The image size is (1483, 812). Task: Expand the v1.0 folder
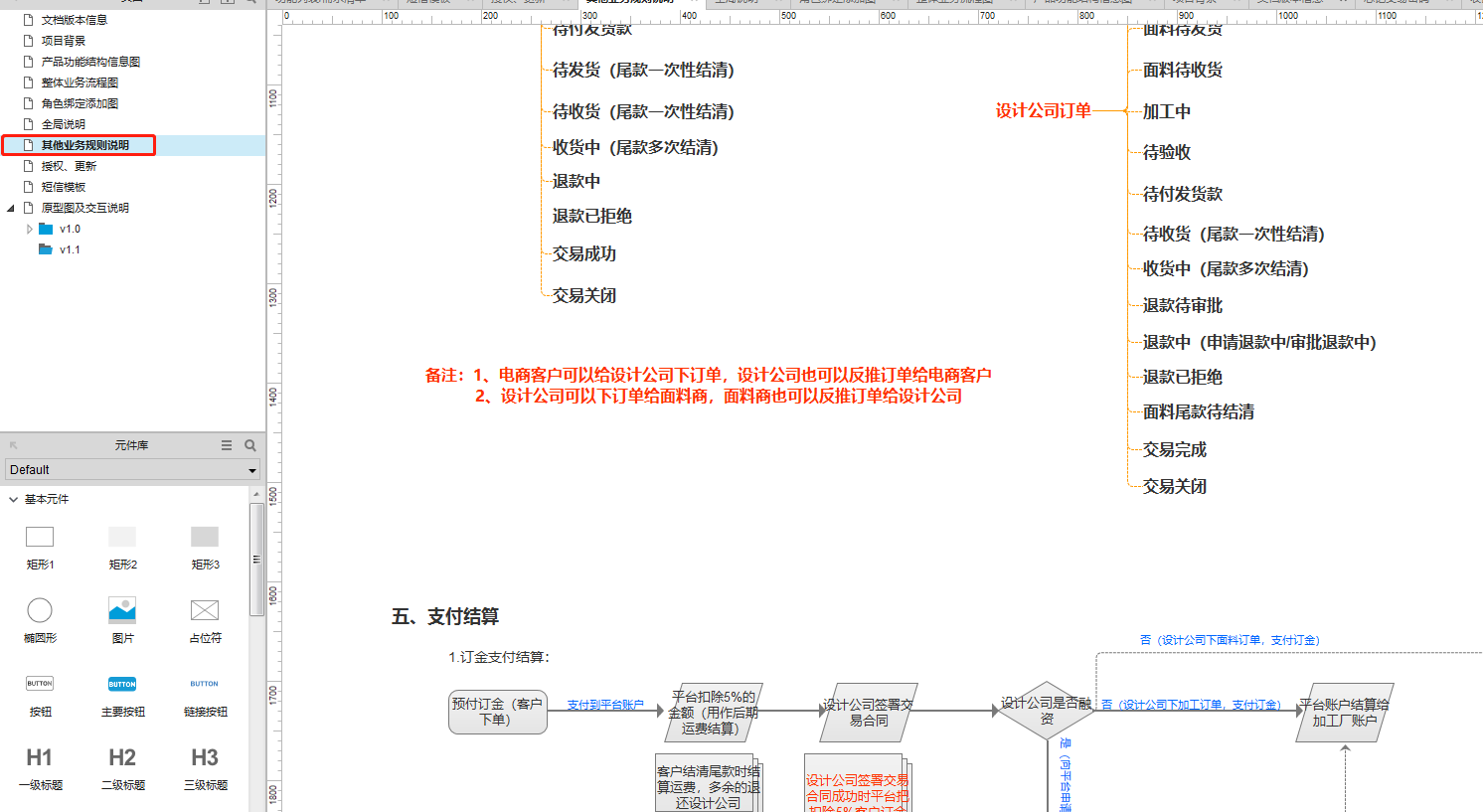[30, 229]
